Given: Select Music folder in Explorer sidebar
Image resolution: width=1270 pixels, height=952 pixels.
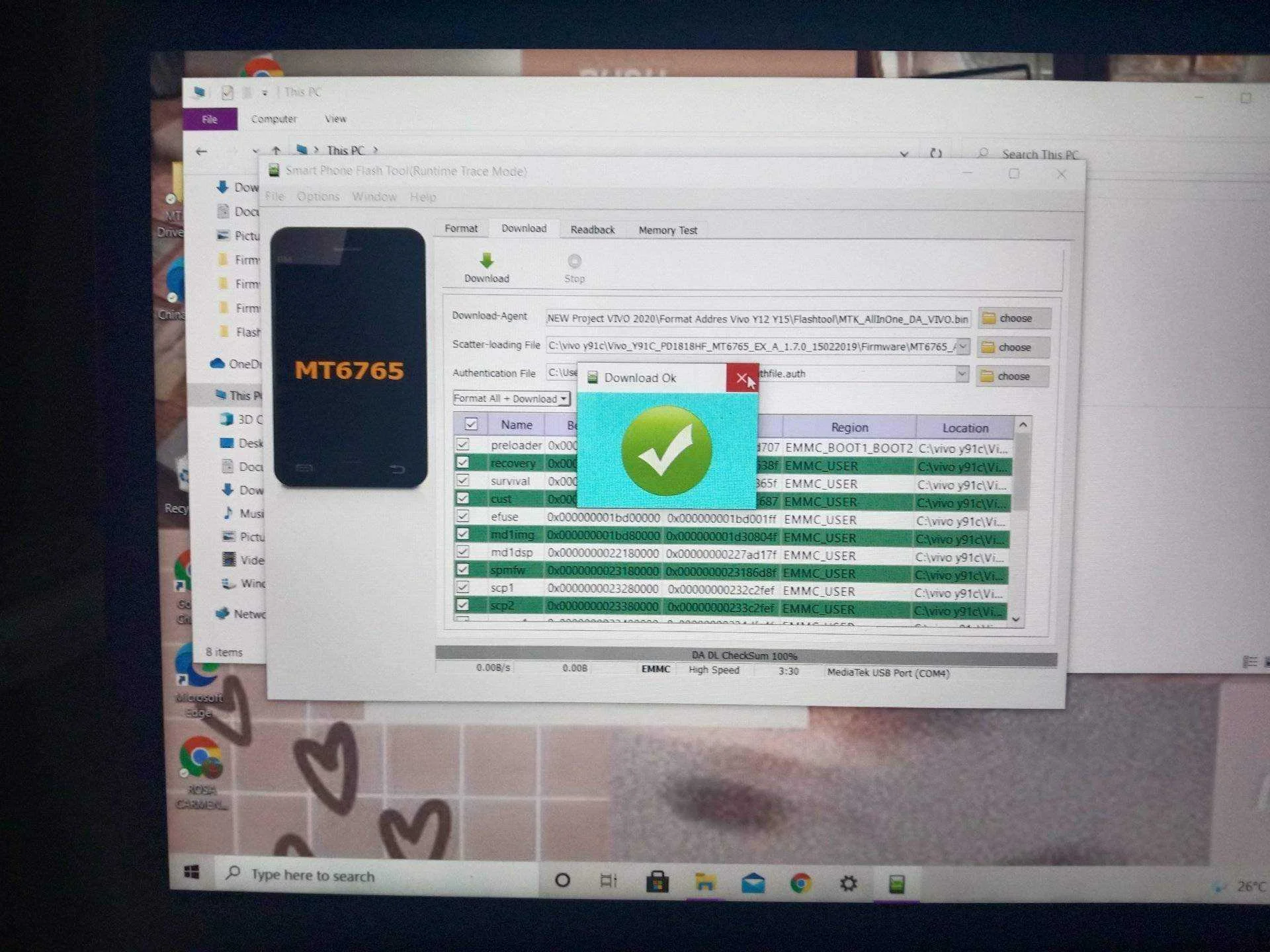Looking at the screenshot, I should tap(243, 513).
